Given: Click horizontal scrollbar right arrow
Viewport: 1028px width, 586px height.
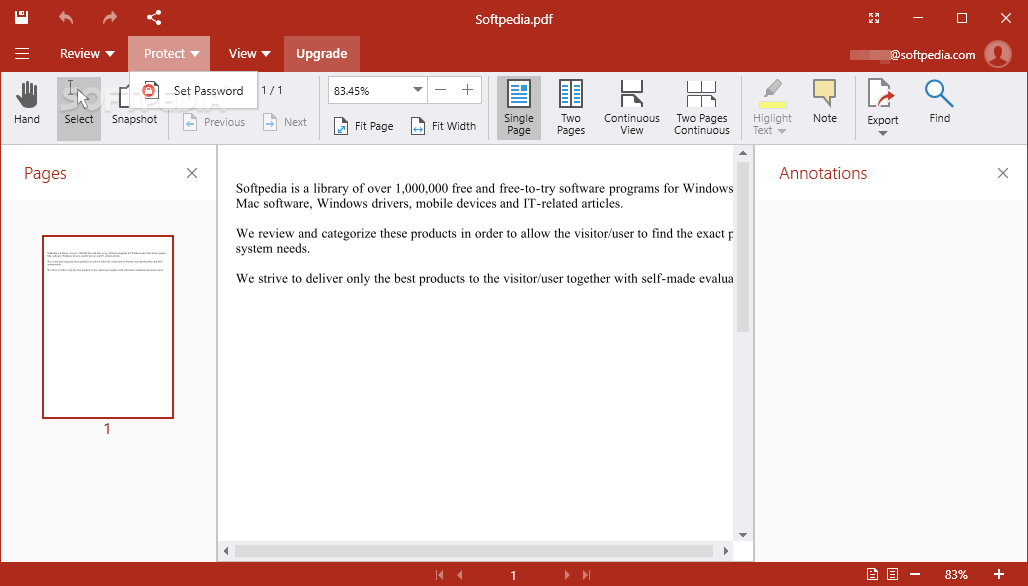Looking at the screenshot, I should 726,551.
